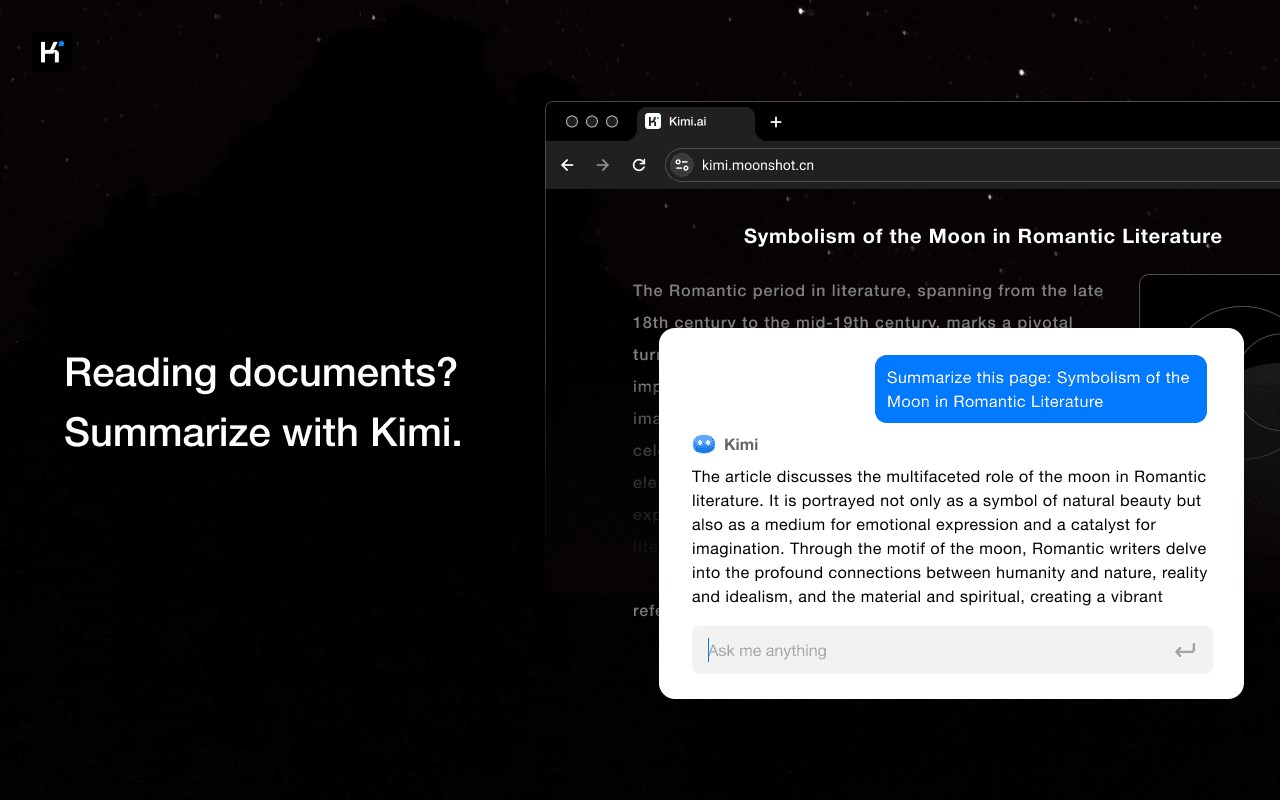The image size is (1280, 800).
Task: Reload the page with the refresh icon
Action: coord(639,165)
